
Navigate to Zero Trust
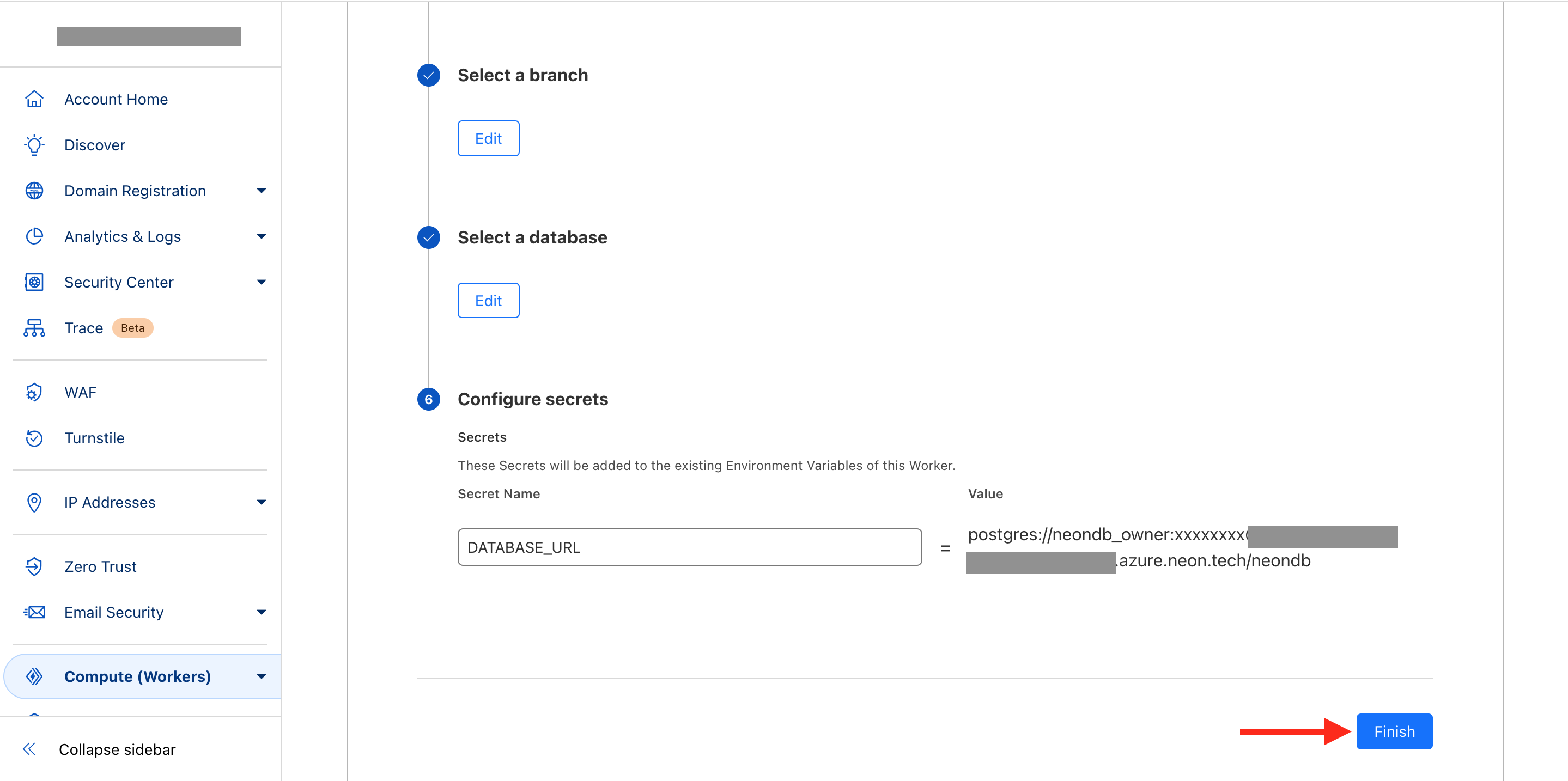[100, 566]
